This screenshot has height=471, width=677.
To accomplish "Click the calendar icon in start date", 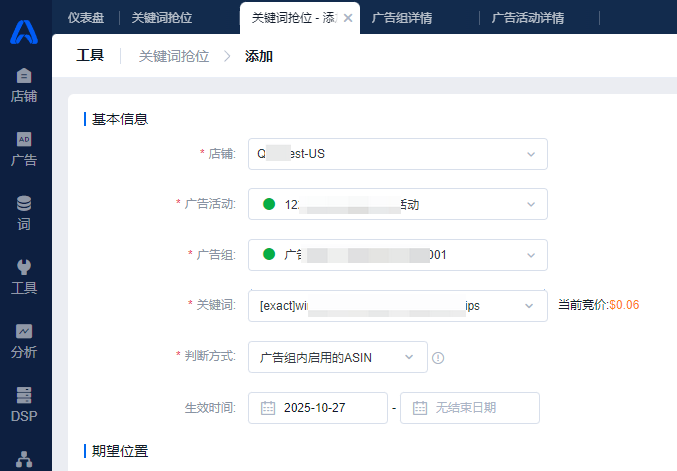I will pyautogui.click(x=268, y=408).
